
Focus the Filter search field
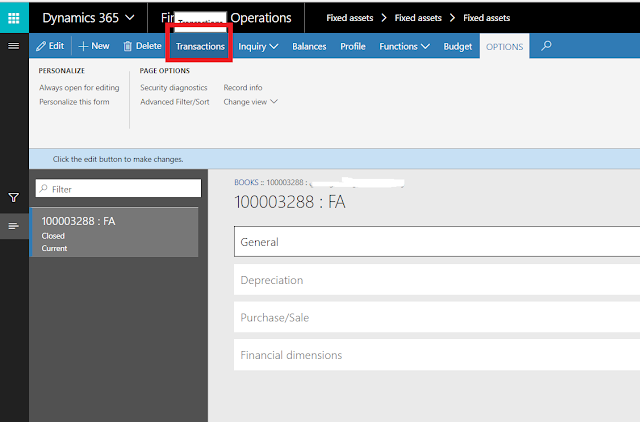[118, 189]
